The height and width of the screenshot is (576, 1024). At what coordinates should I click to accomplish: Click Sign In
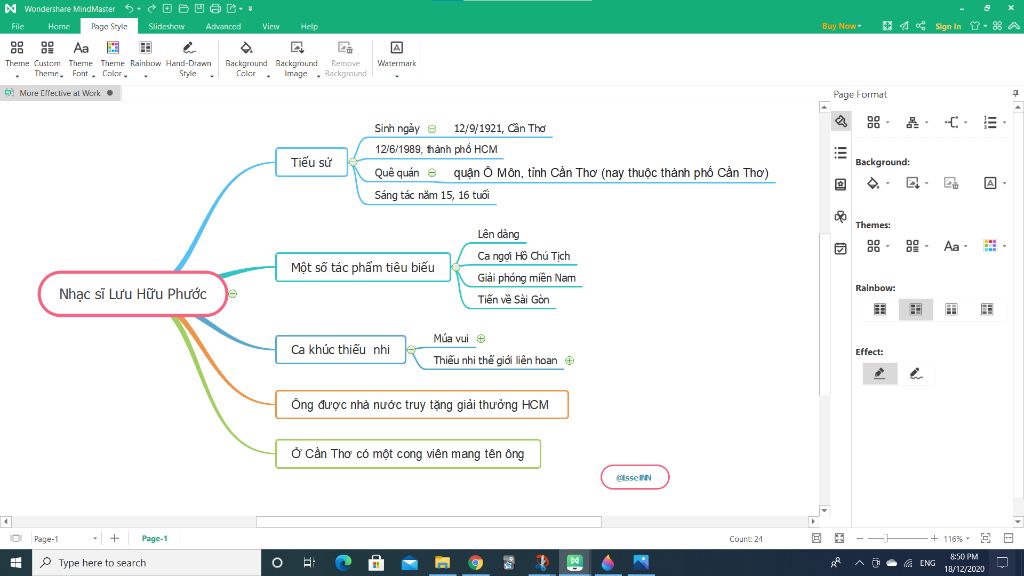click(x=948, y=26)
